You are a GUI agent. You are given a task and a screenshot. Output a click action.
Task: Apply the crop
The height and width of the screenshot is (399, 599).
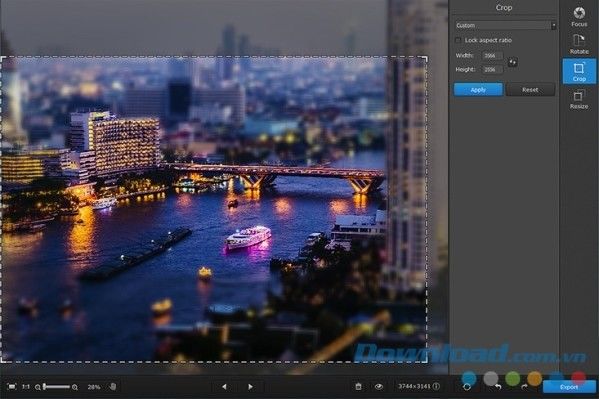tap(478, 89)
